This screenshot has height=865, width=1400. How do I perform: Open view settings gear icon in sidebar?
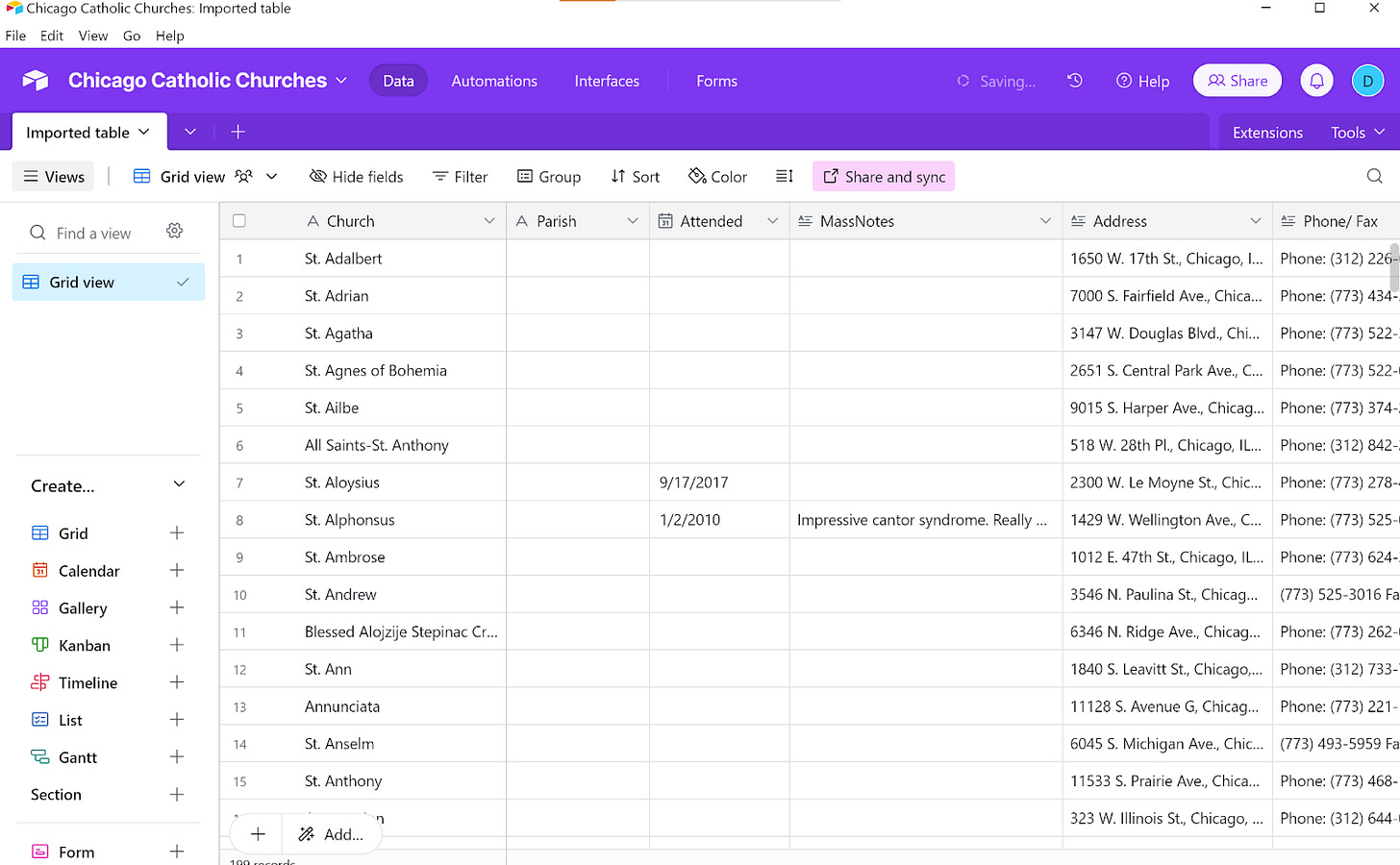click(174, 232)
